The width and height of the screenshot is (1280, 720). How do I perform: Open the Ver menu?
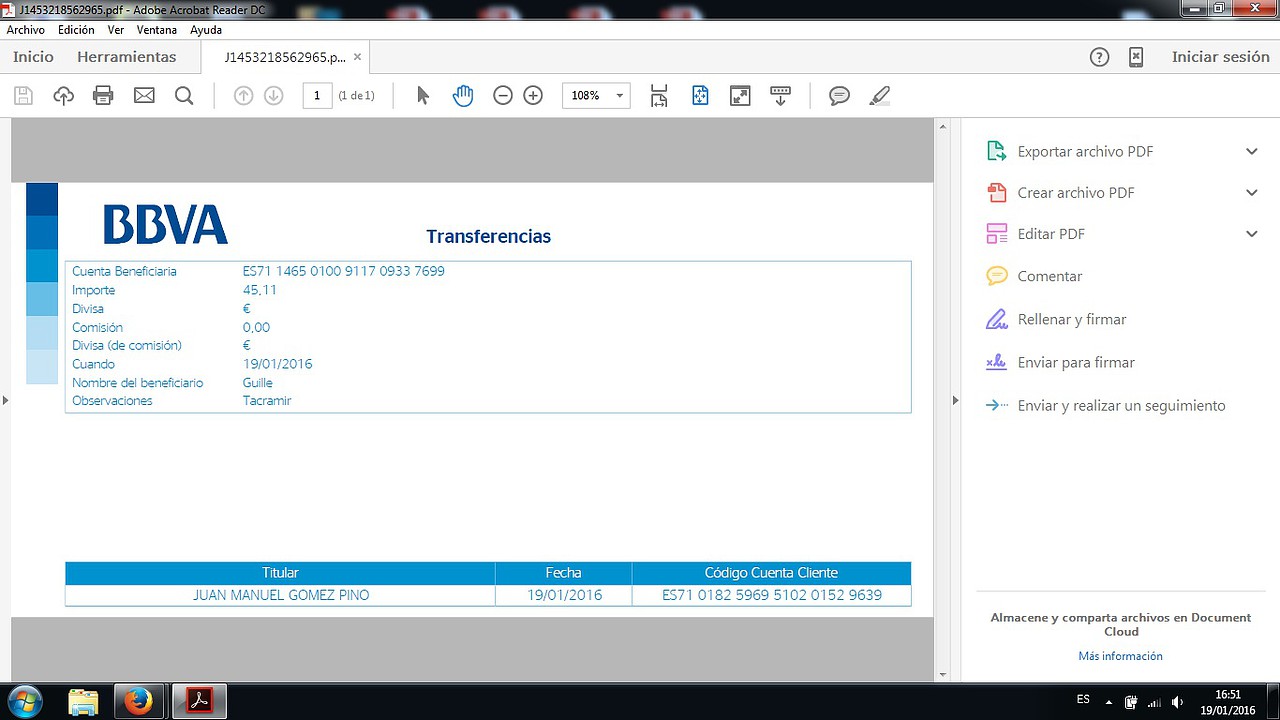click(116, 30)
